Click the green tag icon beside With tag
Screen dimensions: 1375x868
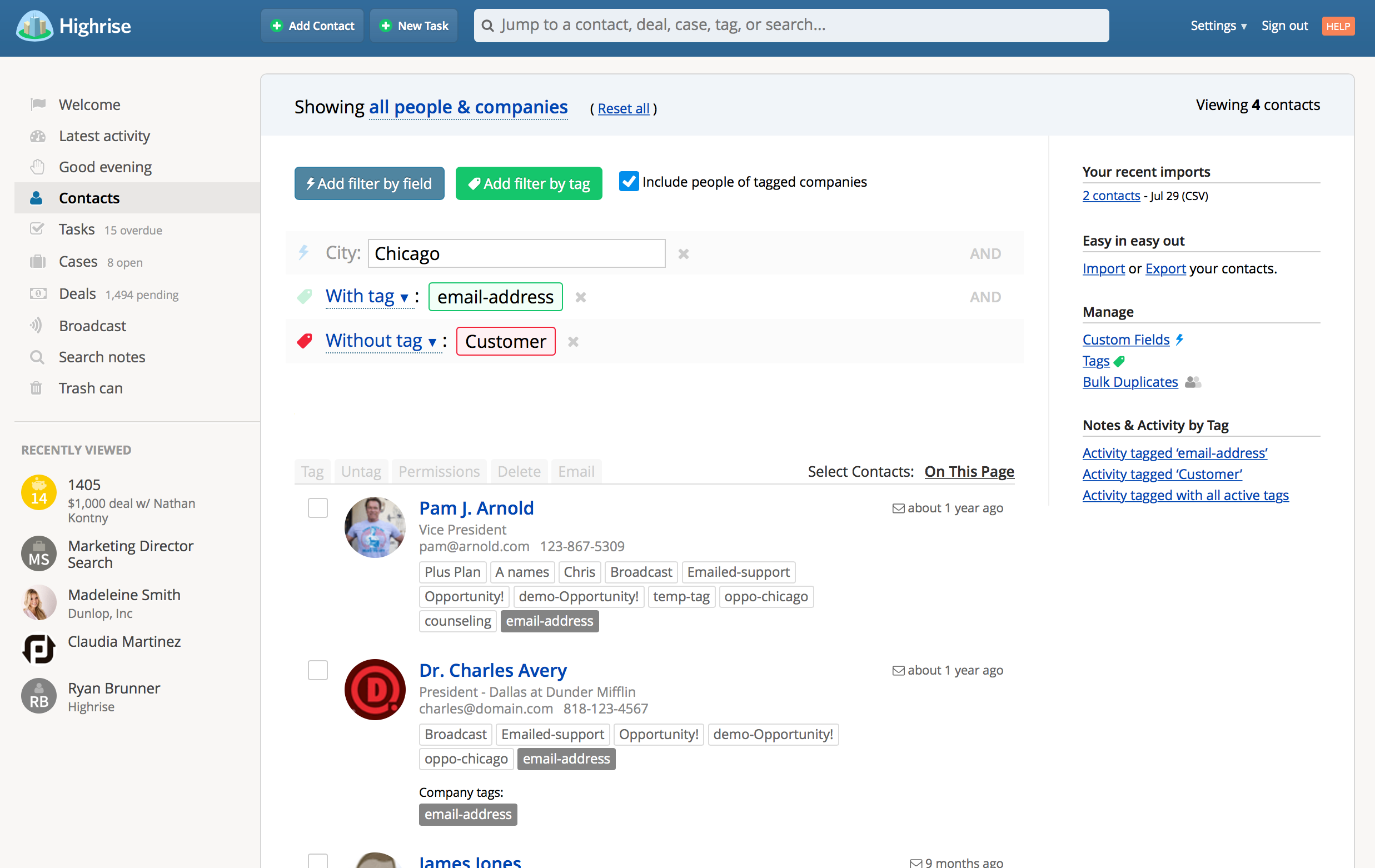click(x=305, y=296)
